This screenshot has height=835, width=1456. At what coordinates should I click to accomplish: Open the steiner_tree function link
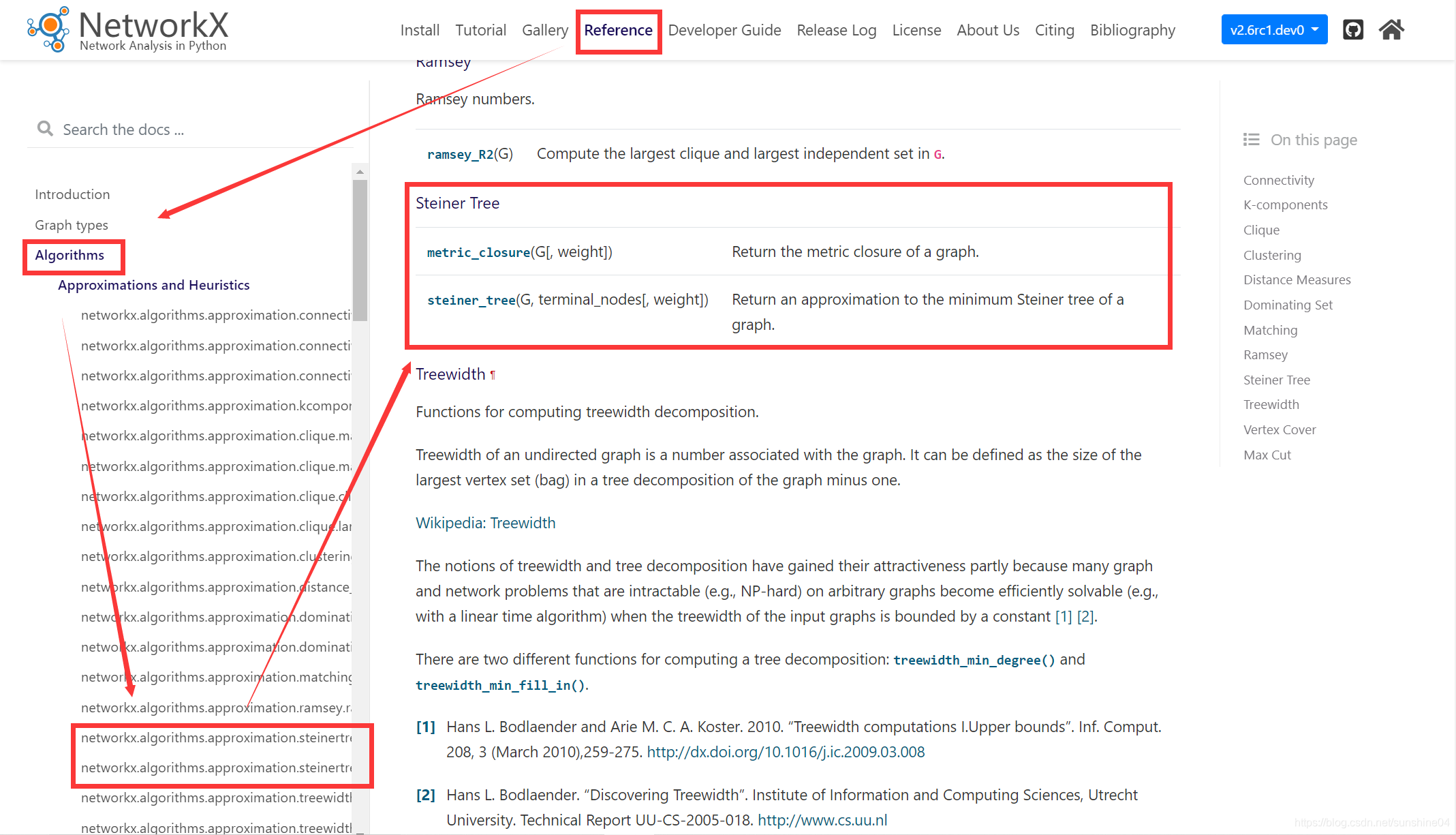[x=471, y=300]
